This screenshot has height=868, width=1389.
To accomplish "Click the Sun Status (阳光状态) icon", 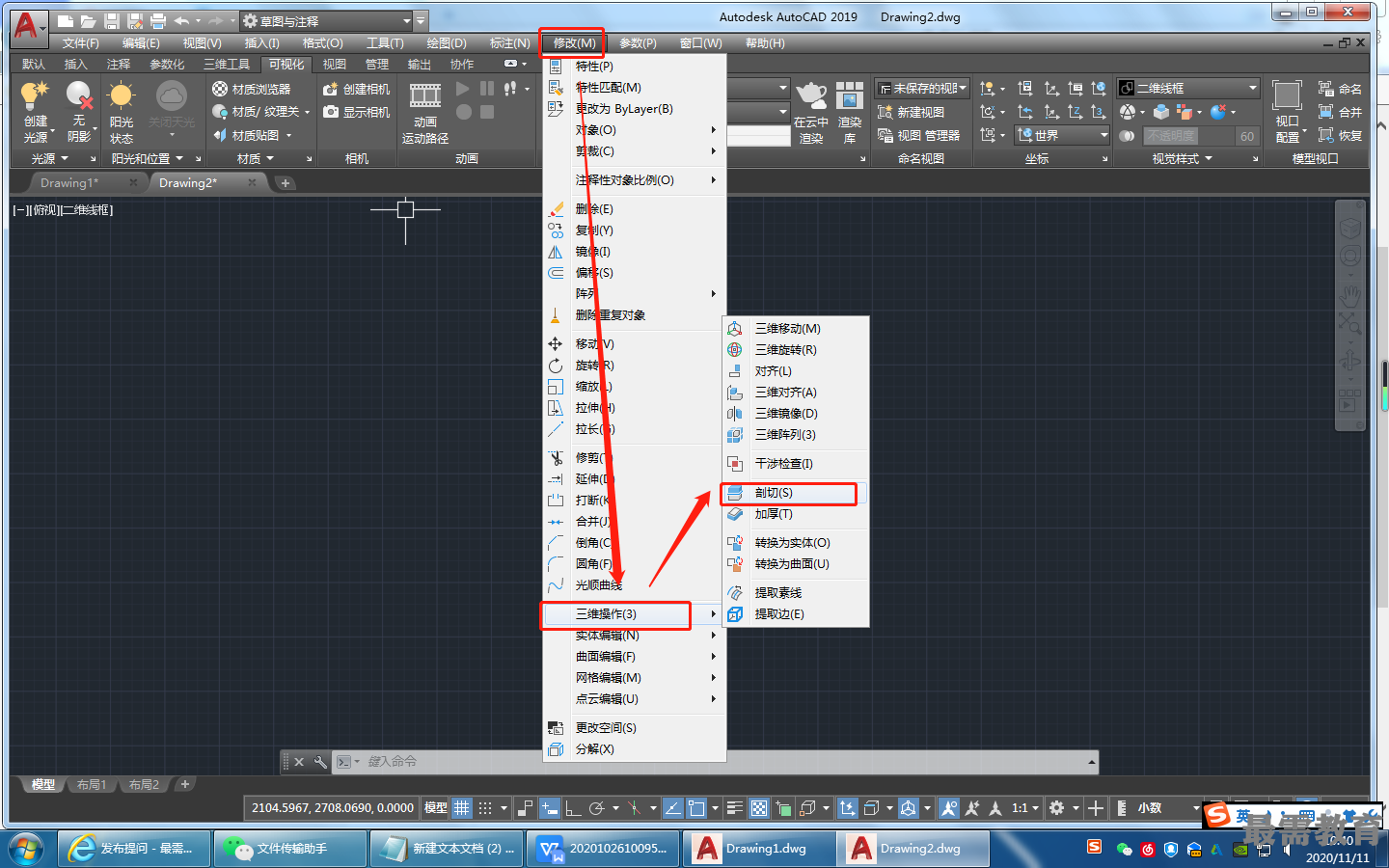I will (x=122, y=96).
